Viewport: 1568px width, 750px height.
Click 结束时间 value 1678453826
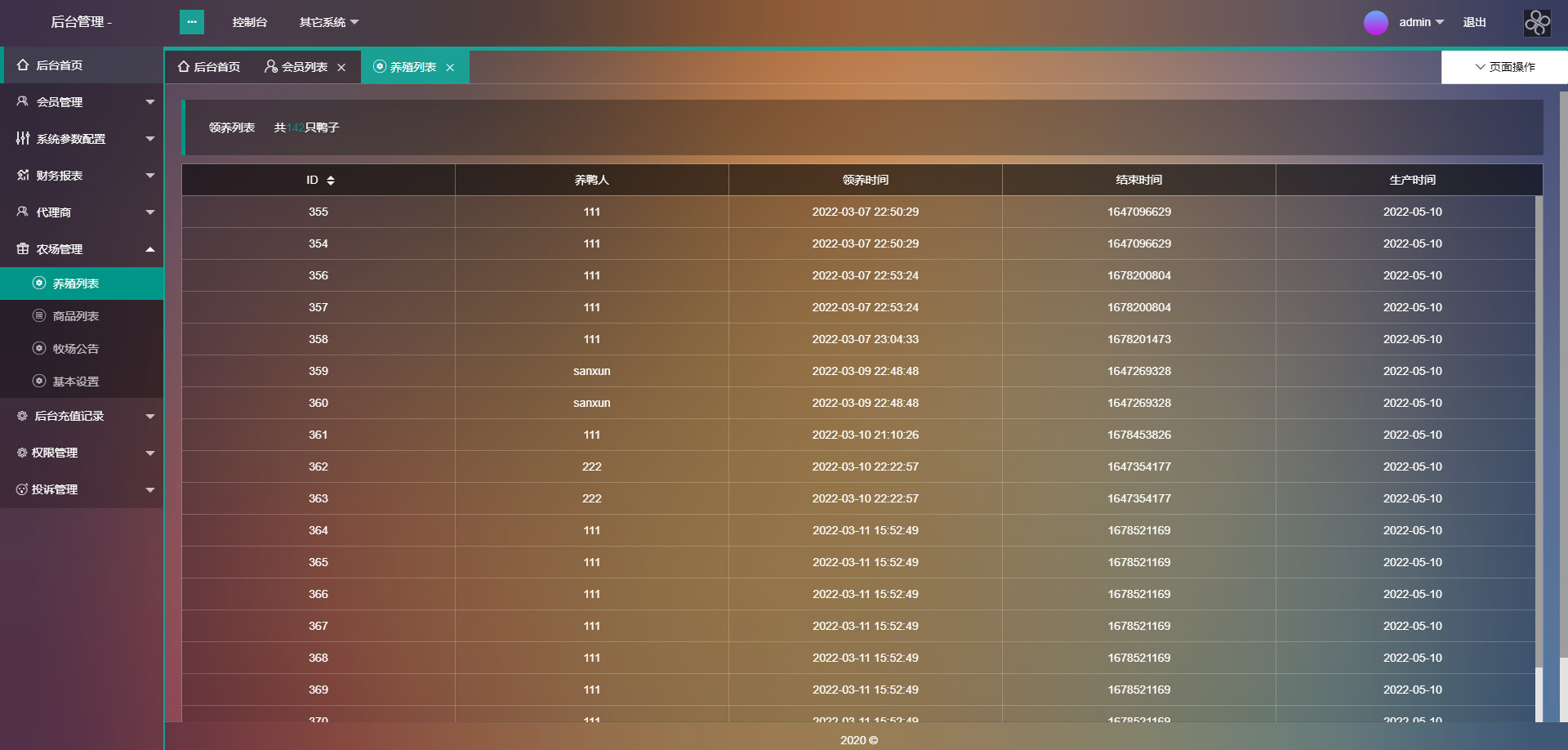click(x=1139, y=435)
